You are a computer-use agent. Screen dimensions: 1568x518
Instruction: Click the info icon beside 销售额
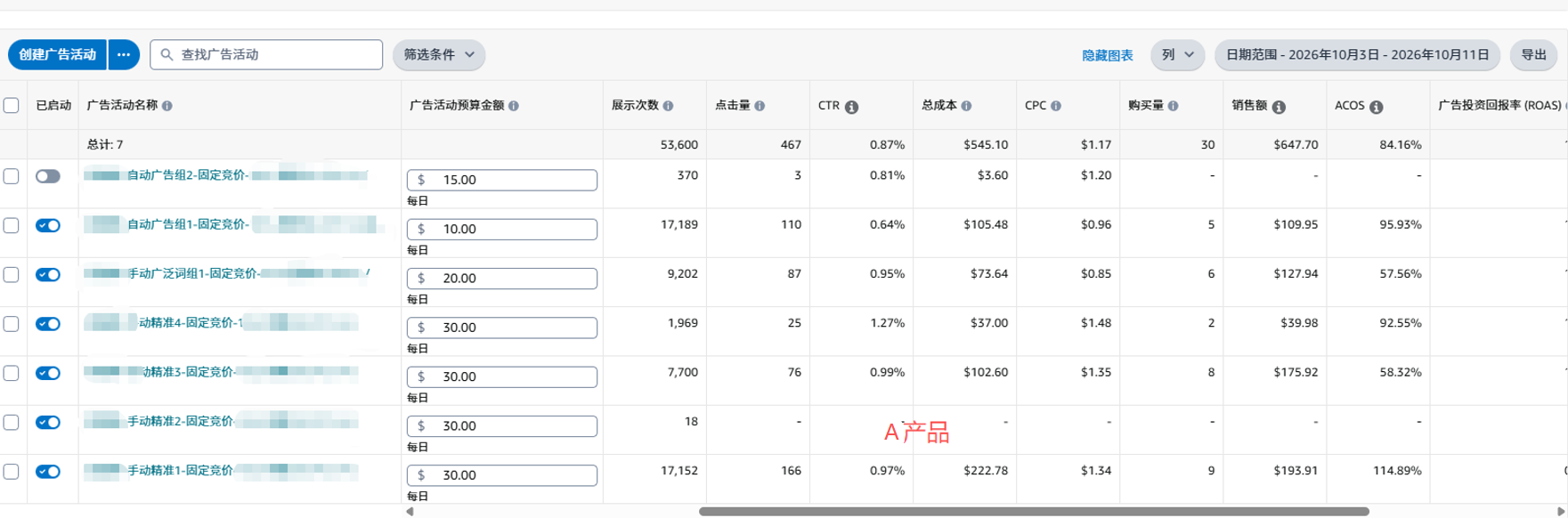click(x=1279, y=107)
